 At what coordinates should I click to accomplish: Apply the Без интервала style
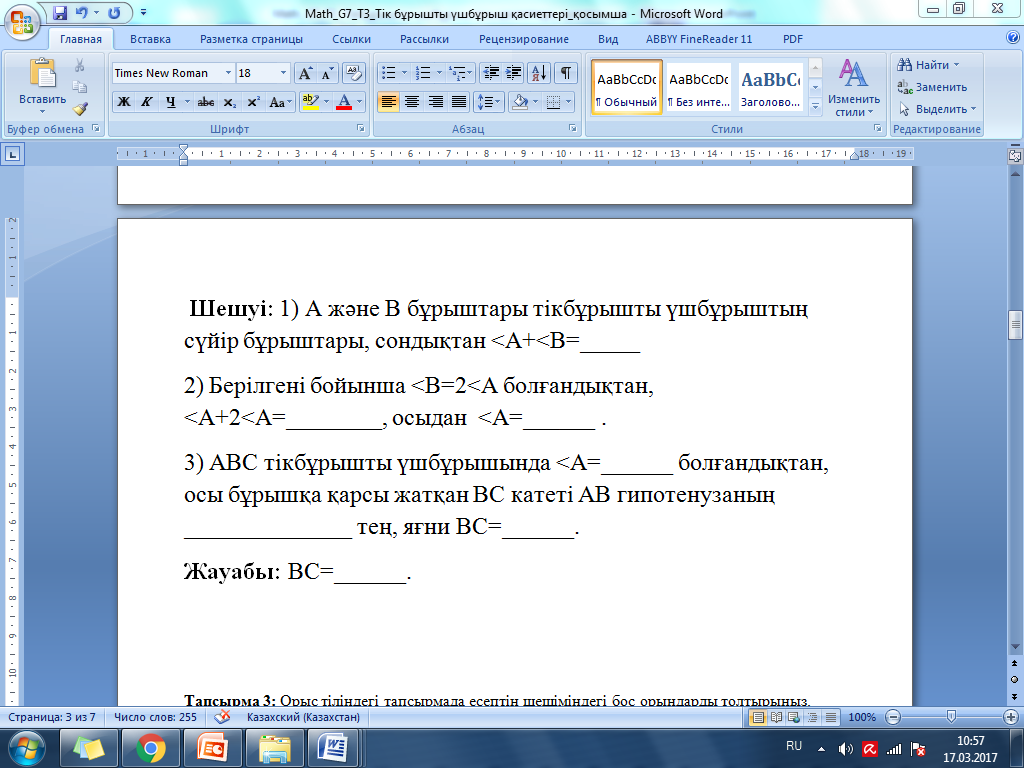[x=699, y=88]
